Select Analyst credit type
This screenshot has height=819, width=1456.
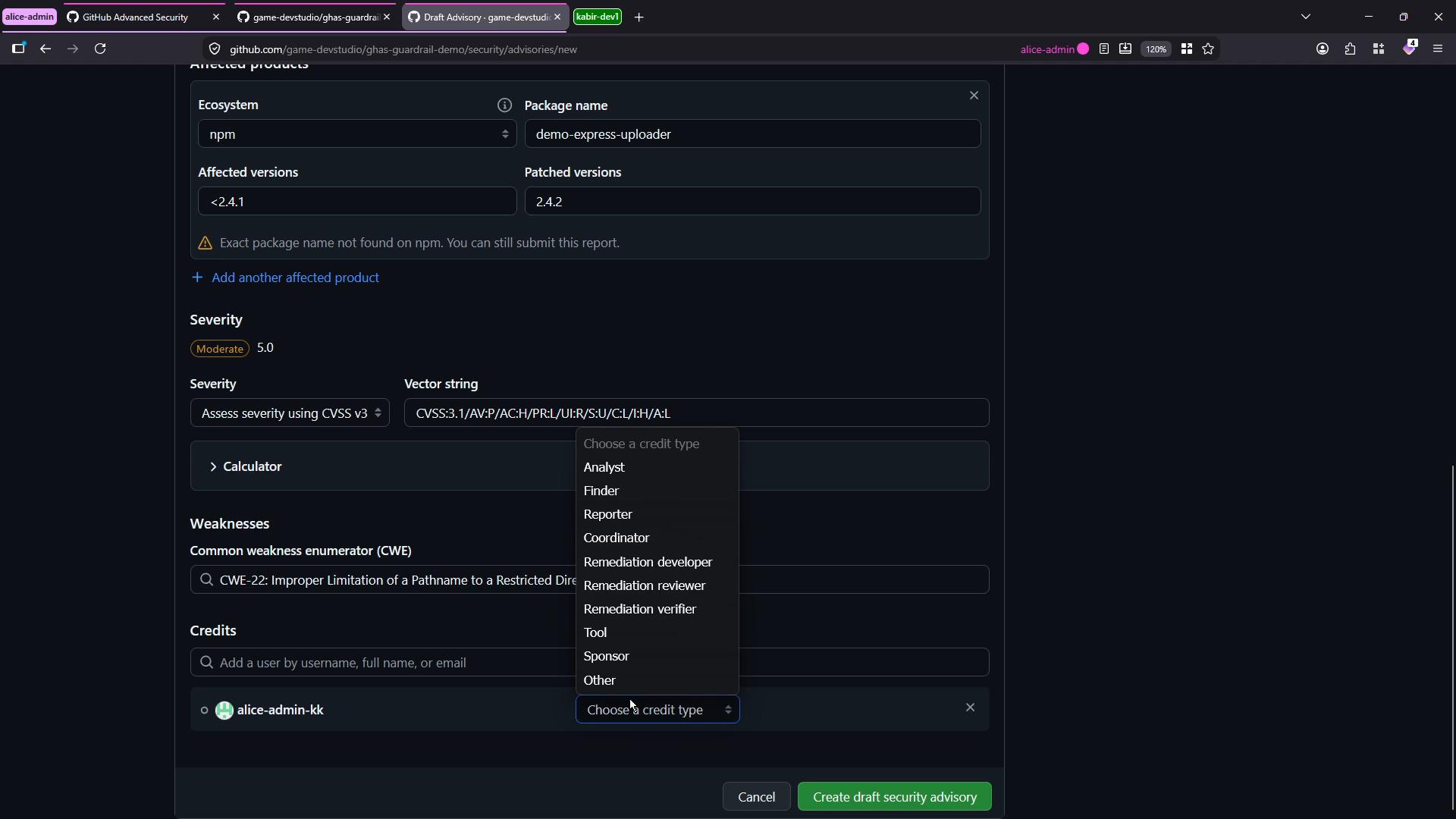pos(657,468)
